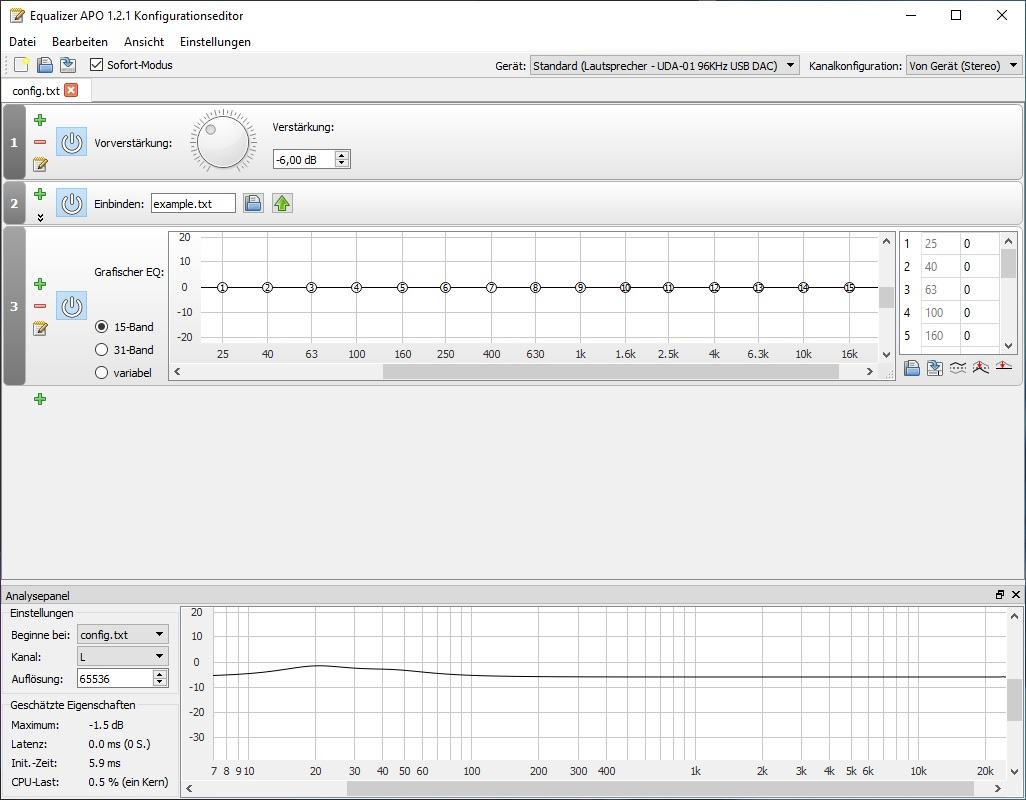
Task: Select the config.txt tab
Action: (x=36, y=91)
